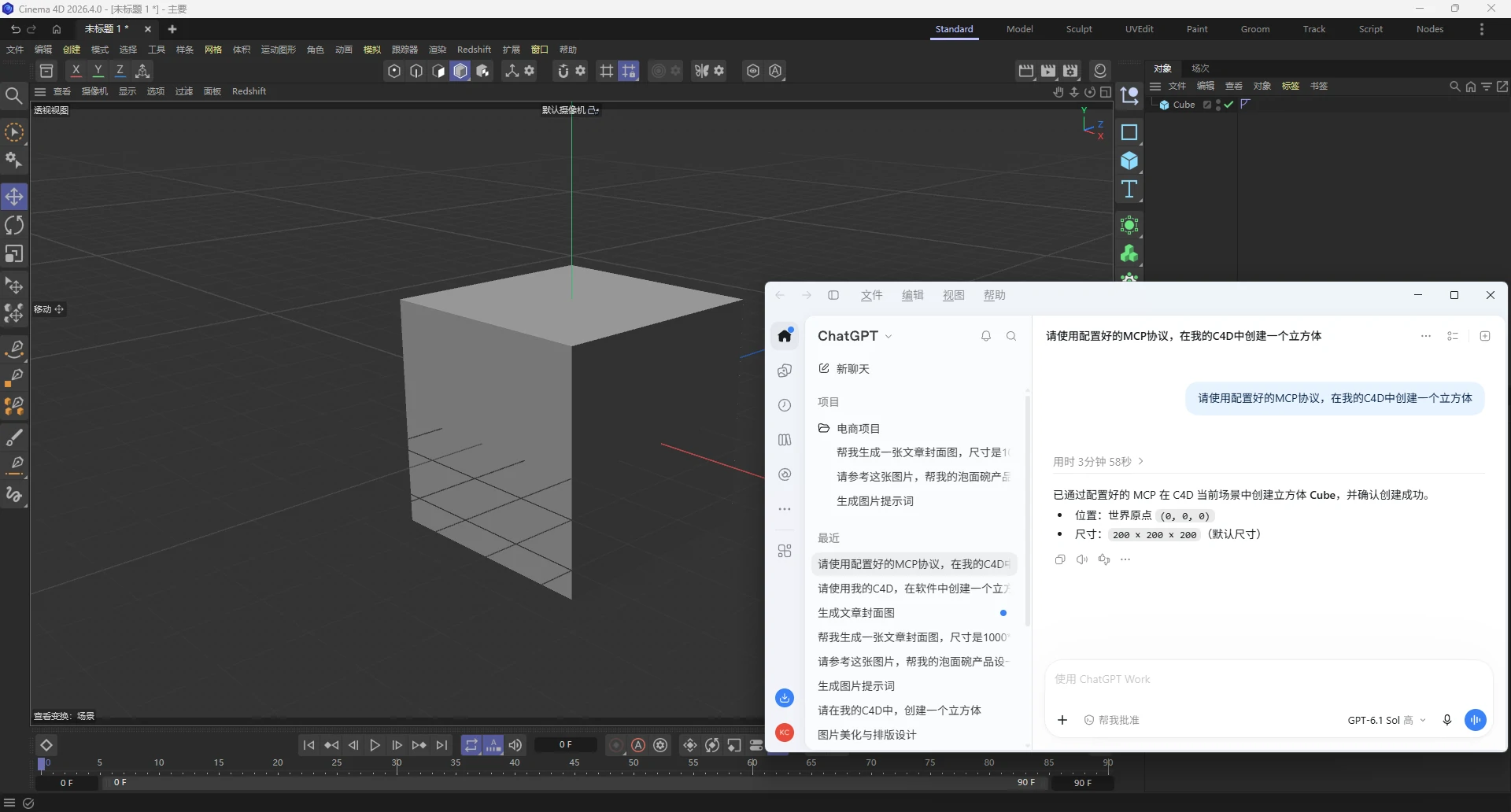This screenshot has width=1511, height=812.
Task: Open the GPT-6.1 Sol model selector
Action: tap(1386, 720)
